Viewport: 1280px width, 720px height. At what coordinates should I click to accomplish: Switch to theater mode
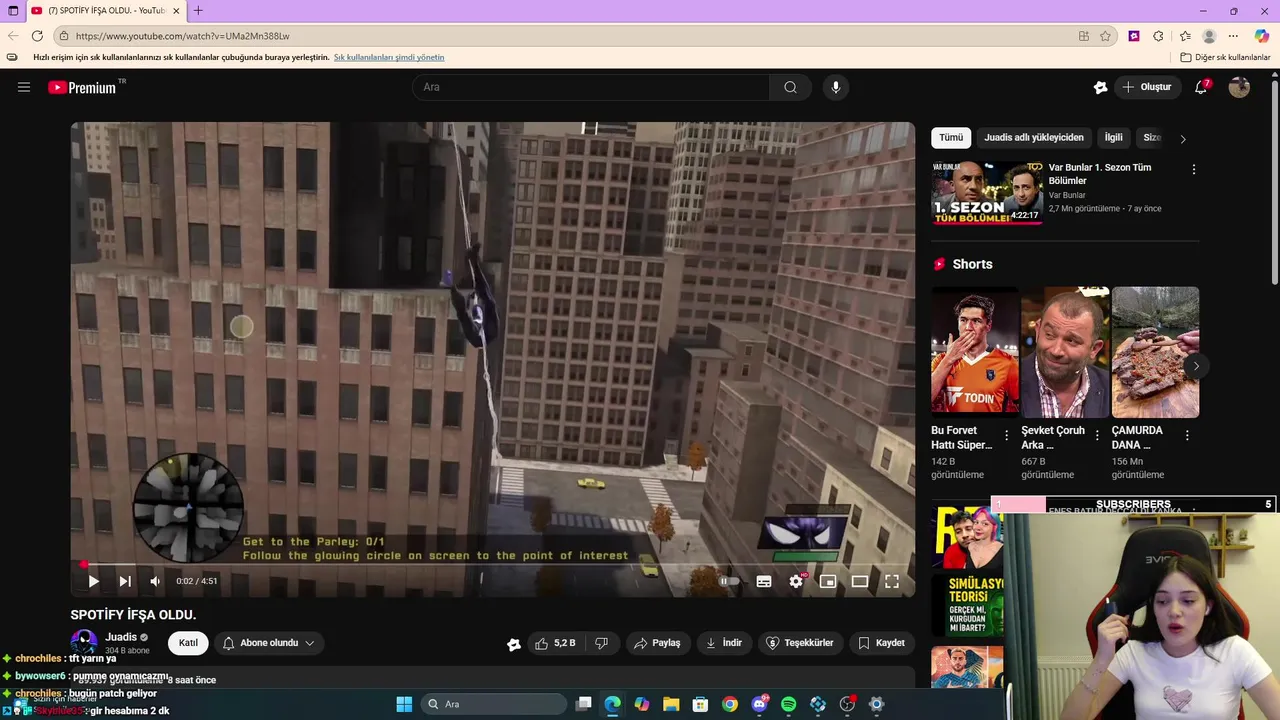pyautogui.click(x=860, y=581)
